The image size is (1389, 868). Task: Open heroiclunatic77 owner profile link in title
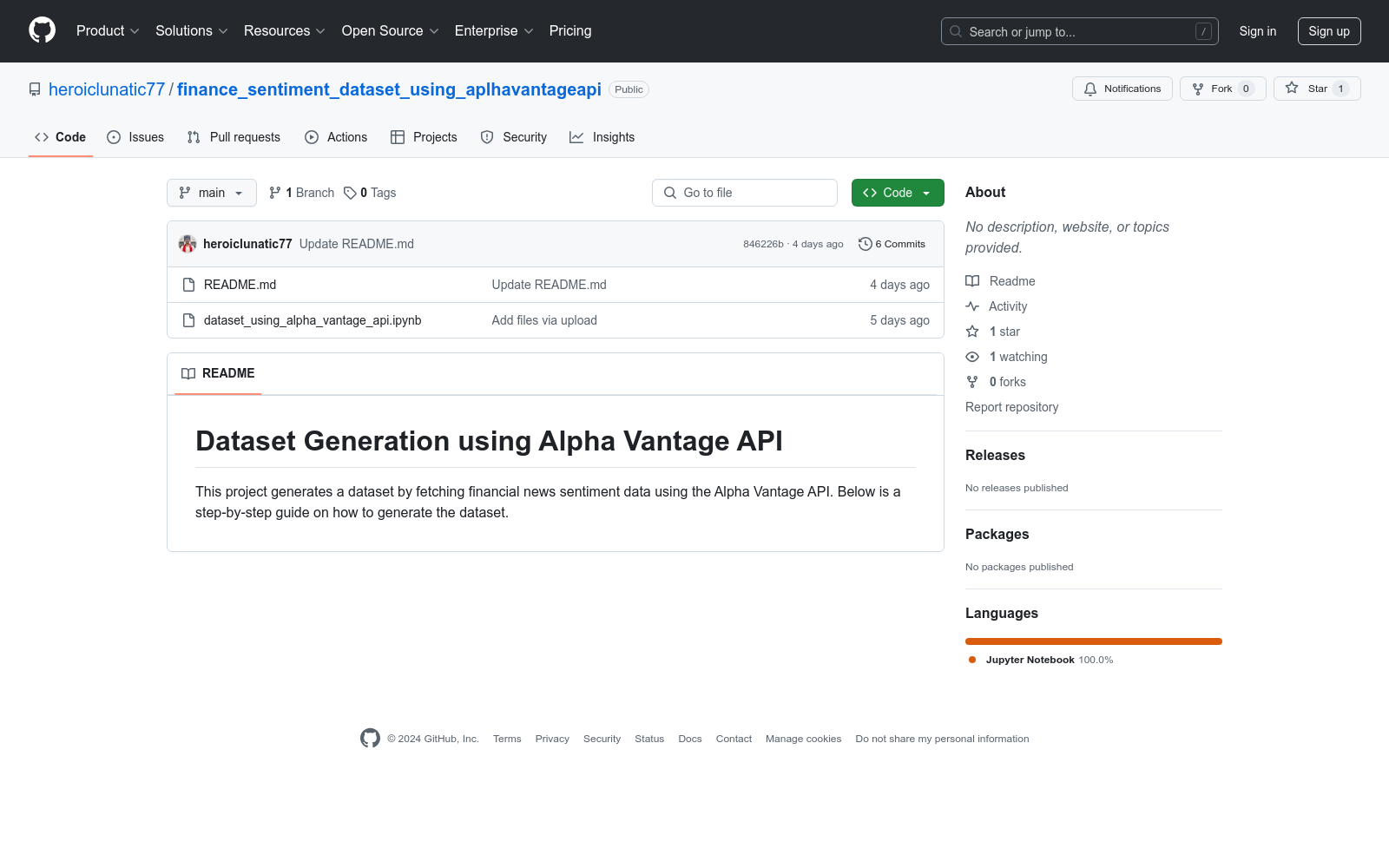[107, 89]
